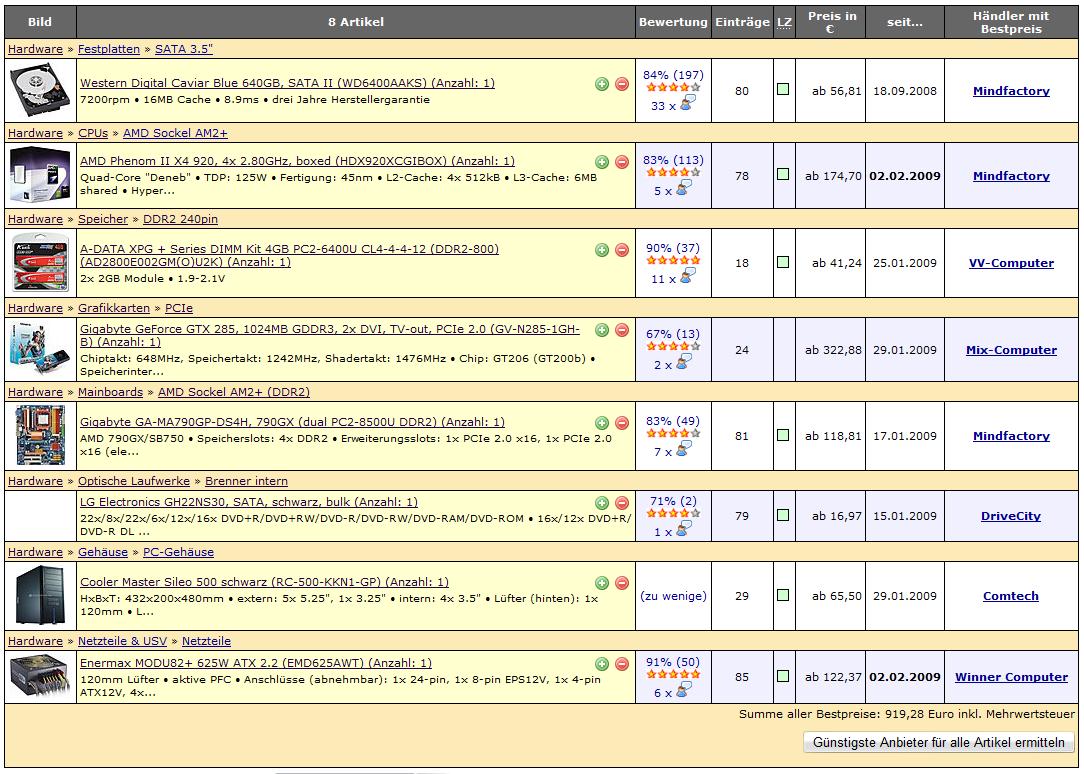This screenshot has height=774, width=1084.
Task: Click plus icon for Gigabyte GeForce GTX 285
Action: 601,330
